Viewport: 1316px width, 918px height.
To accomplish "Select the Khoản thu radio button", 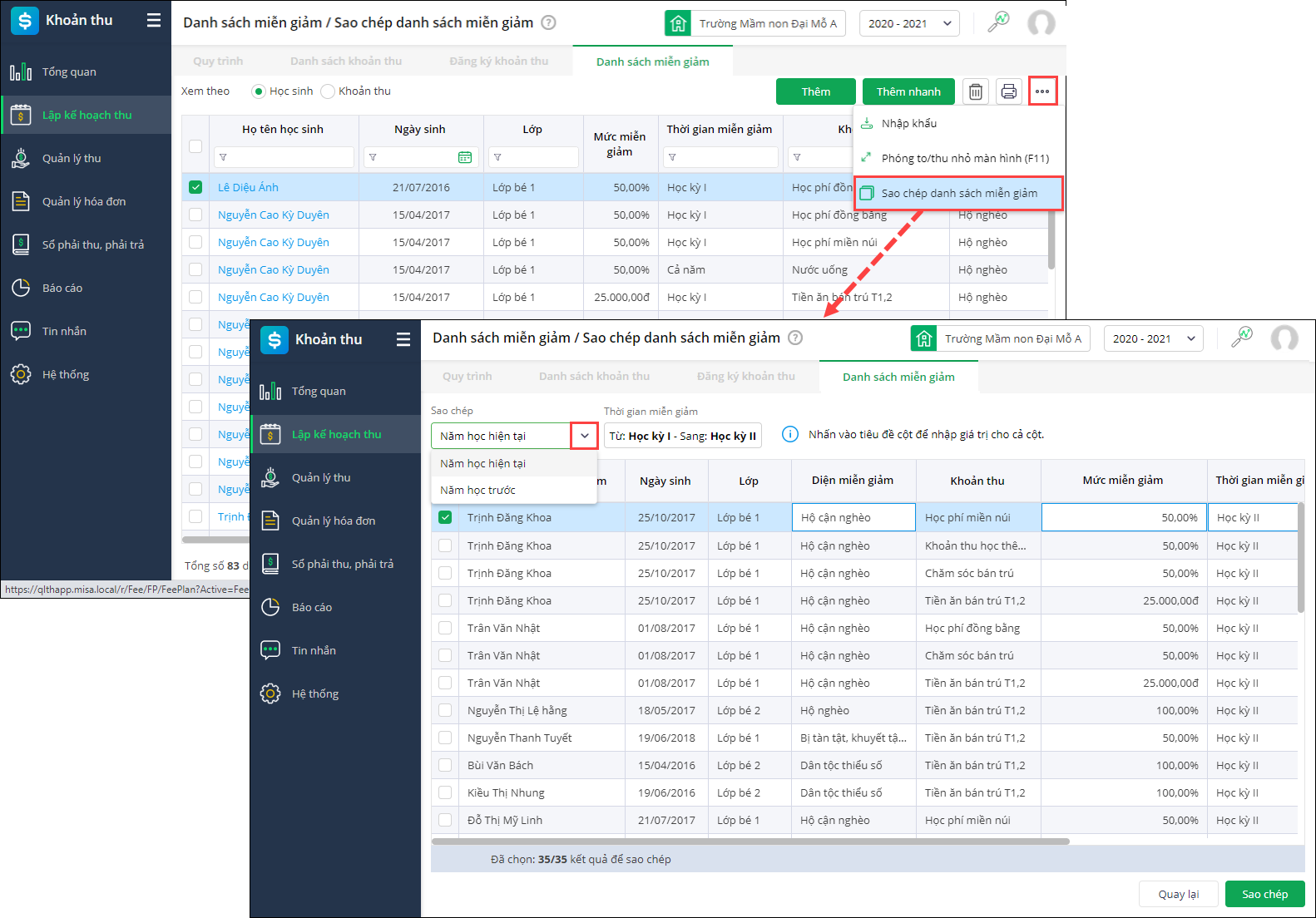I will coord(328,91).
